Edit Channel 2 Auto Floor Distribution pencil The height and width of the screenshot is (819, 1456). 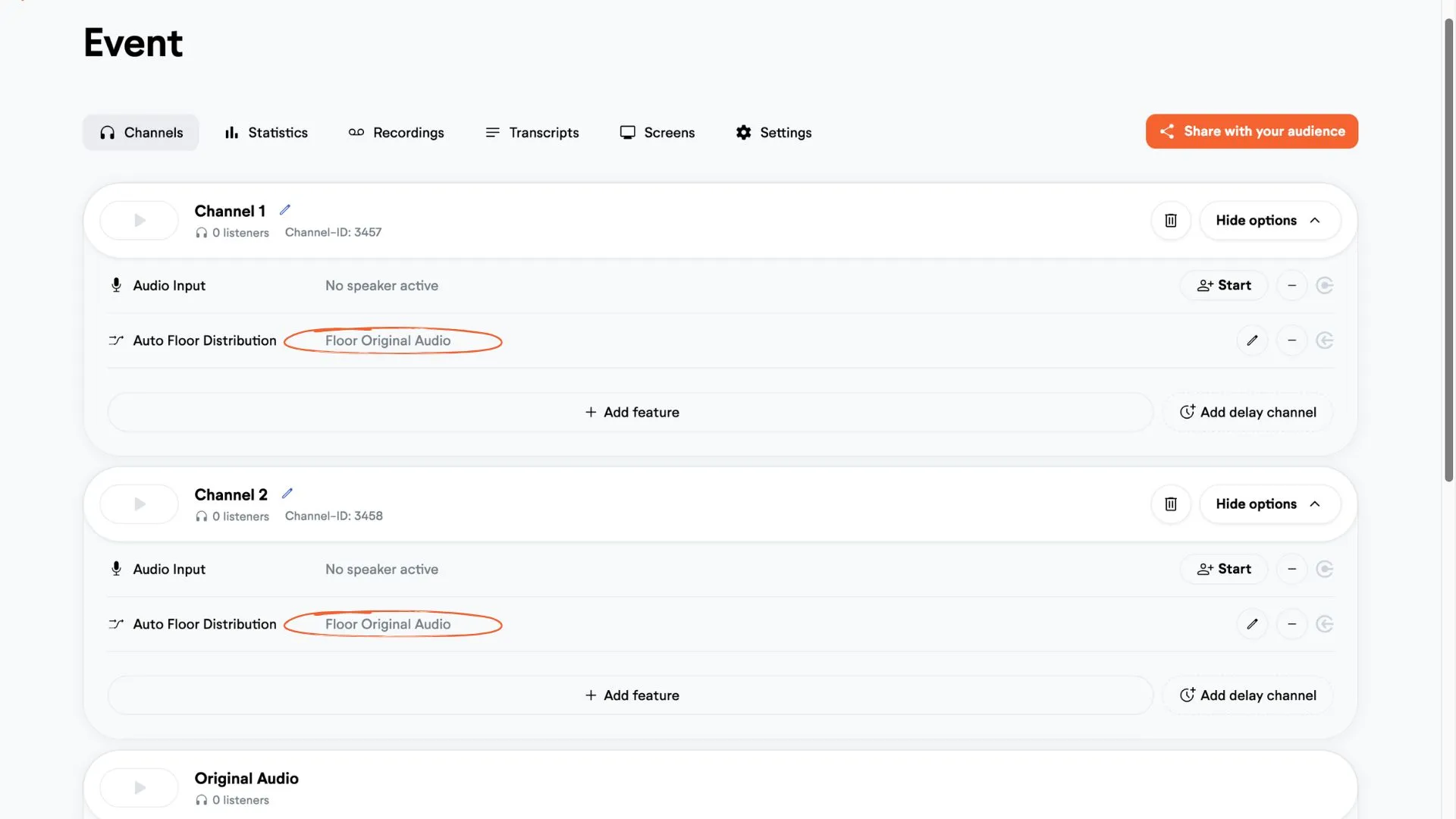(x=1253, y=624)
